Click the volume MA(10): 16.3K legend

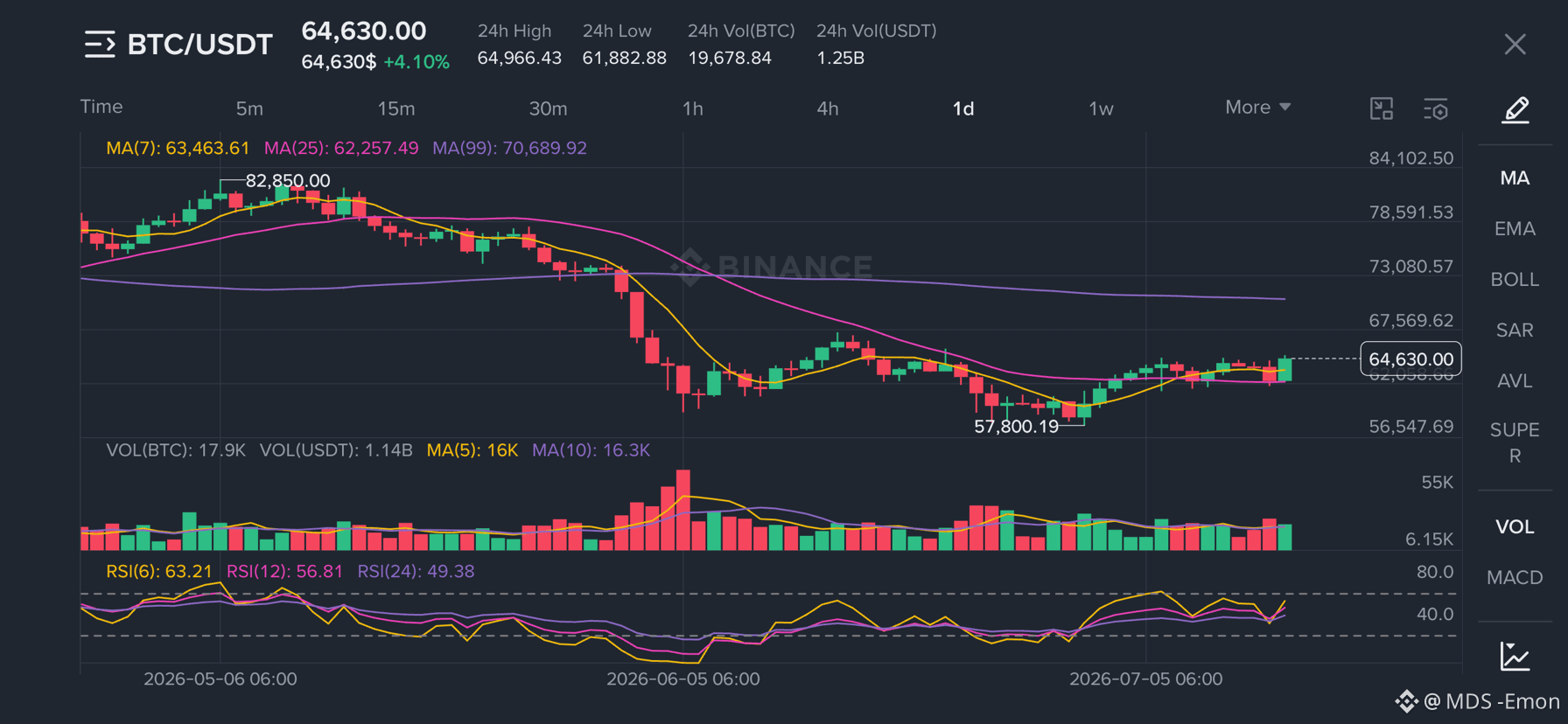click(591, 449)
